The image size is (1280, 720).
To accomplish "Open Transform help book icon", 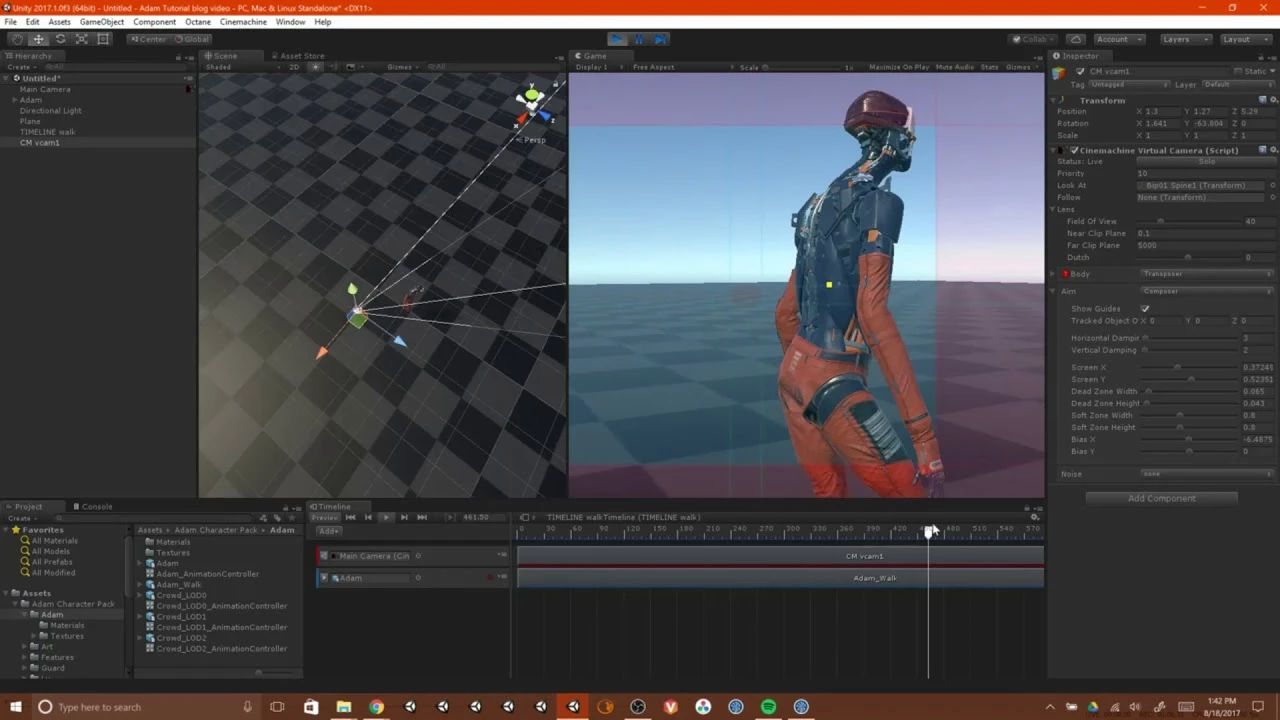I will pyautogui.click(x=1262, y=100).
